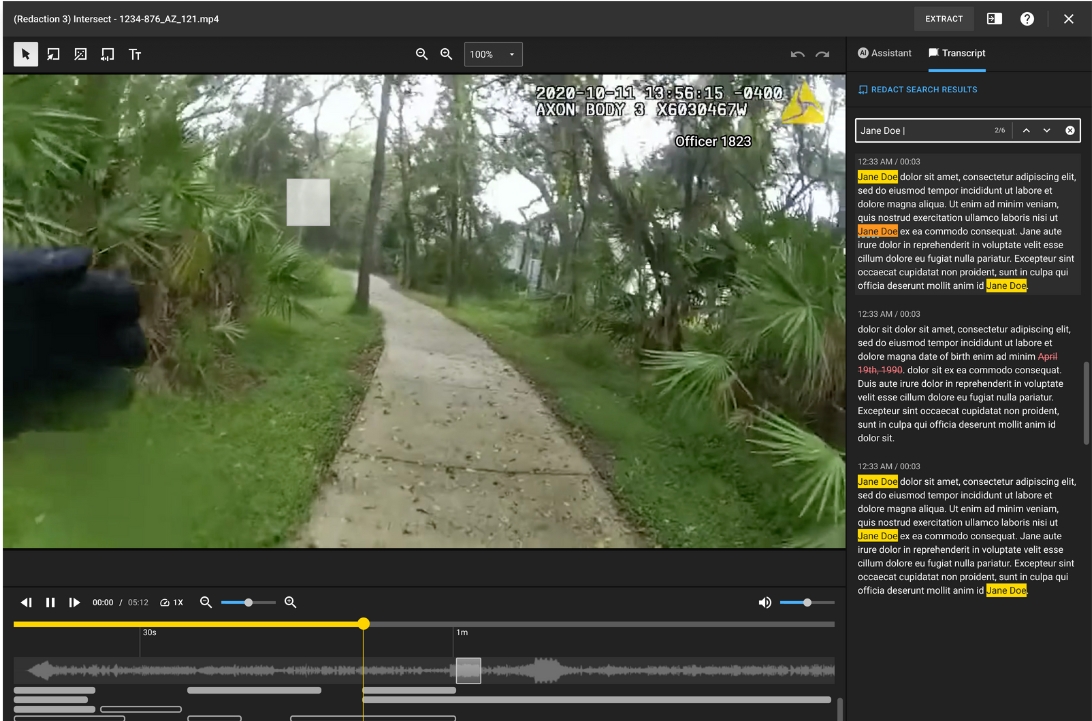Image resolution: width=1092 pixels, height=721 pixels.
Task: Click Redact Search Results link
Action: (917, 90)
